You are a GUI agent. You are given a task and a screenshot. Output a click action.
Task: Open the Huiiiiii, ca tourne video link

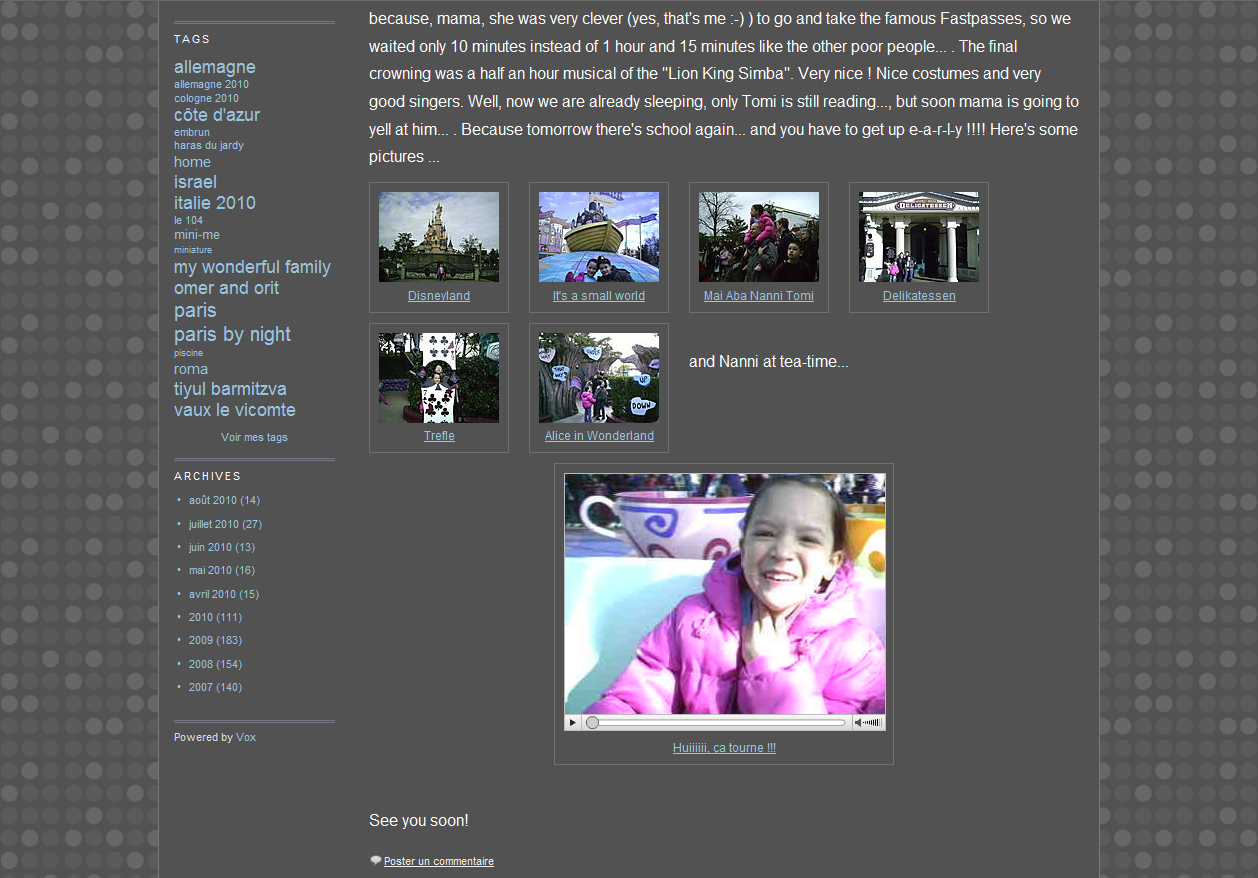point(724,748)
